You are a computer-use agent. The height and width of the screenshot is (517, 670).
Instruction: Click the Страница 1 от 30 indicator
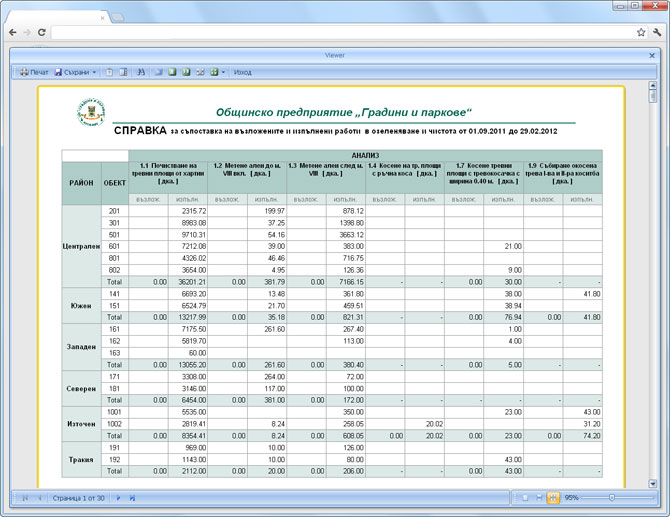(79, 498)
